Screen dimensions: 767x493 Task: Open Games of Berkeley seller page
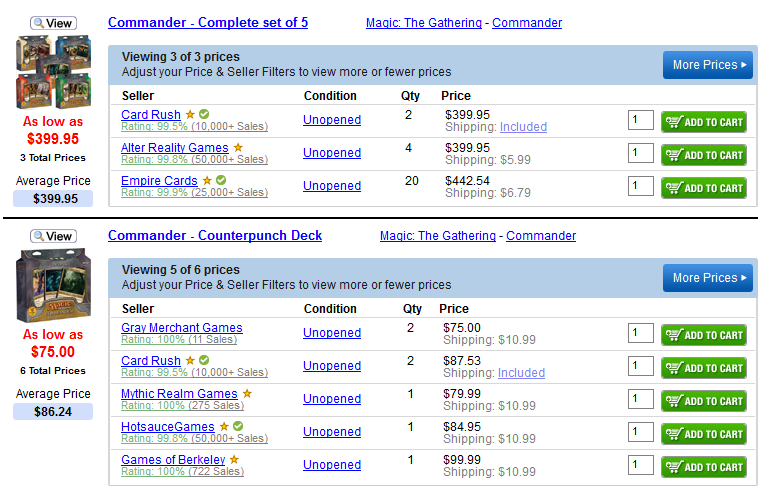[173, 460]
